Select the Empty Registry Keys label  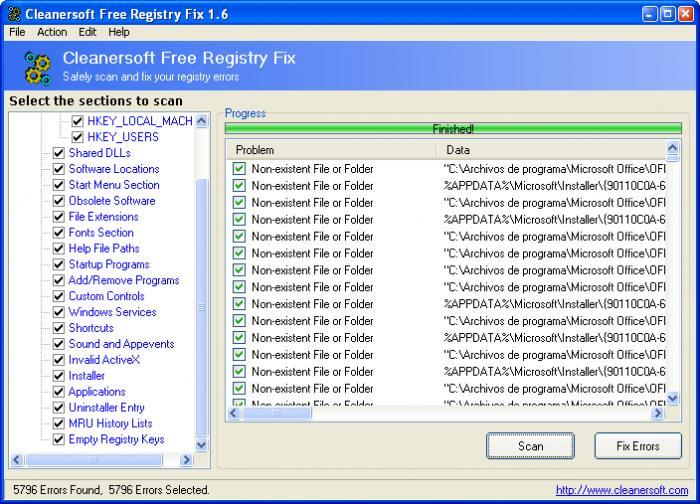coord(117,439)
